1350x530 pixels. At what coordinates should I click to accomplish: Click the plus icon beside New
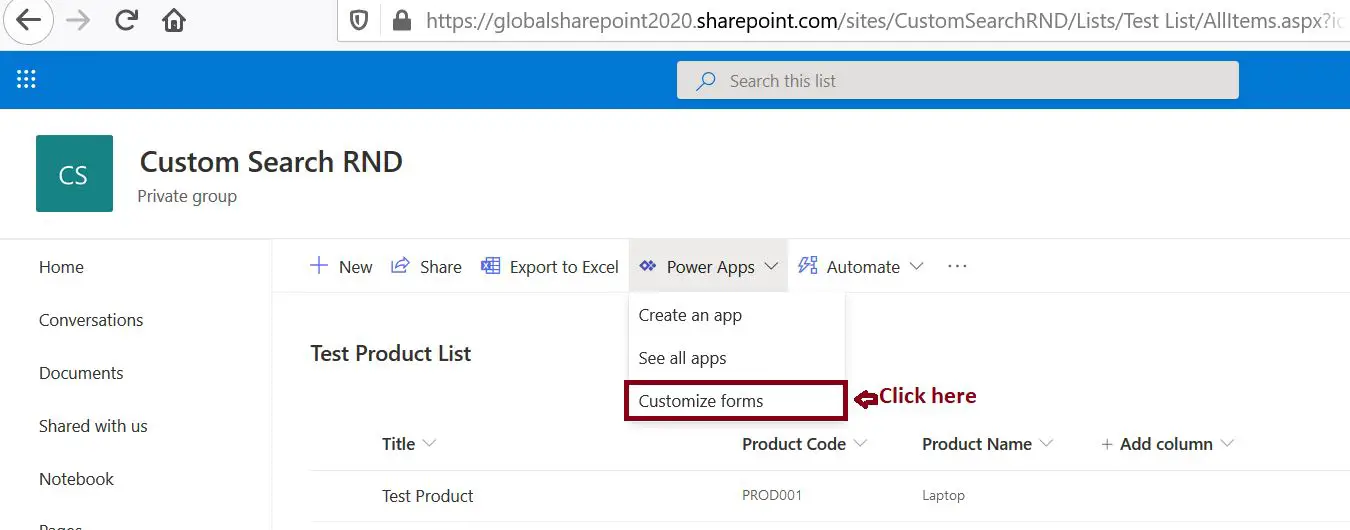click(319, 266)
